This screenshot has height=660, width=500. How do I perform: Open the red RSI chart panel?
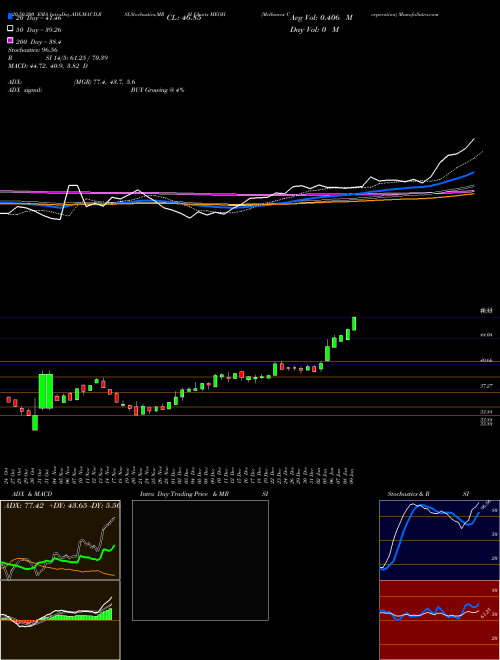pyautogui.click(x=439, y=620)
